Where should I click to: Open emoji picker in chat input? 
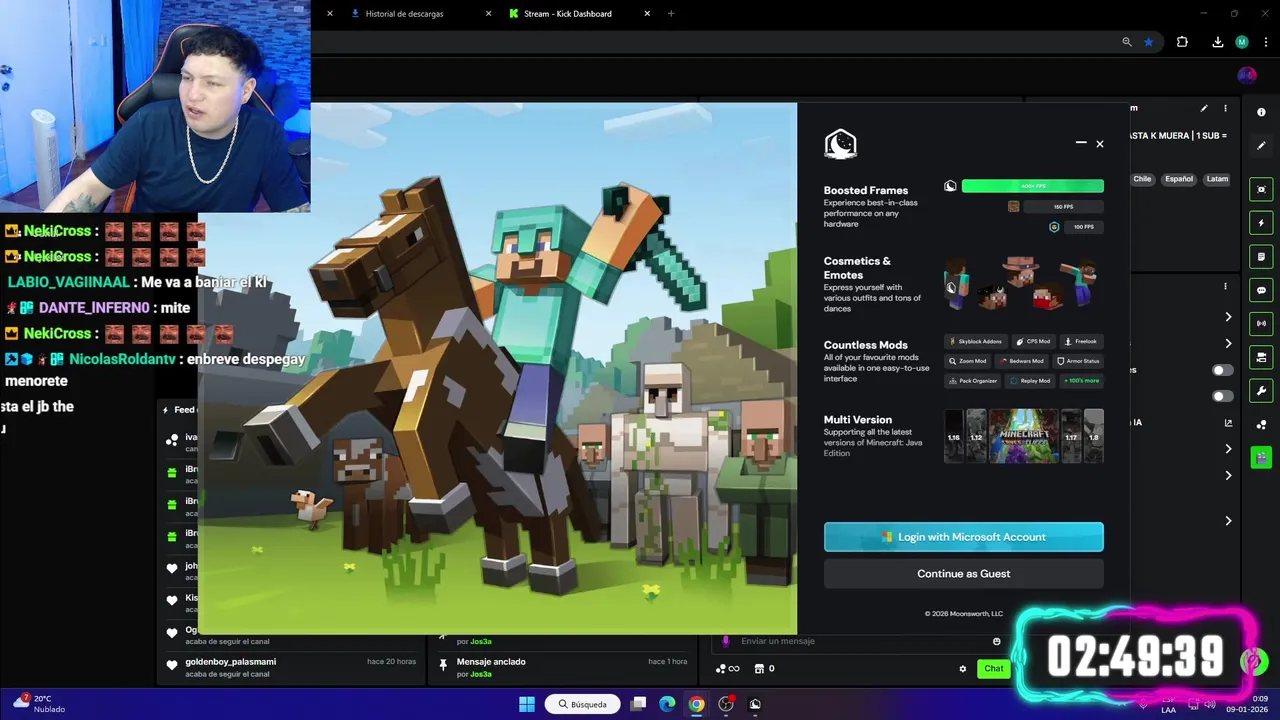[x=996, y=641]
